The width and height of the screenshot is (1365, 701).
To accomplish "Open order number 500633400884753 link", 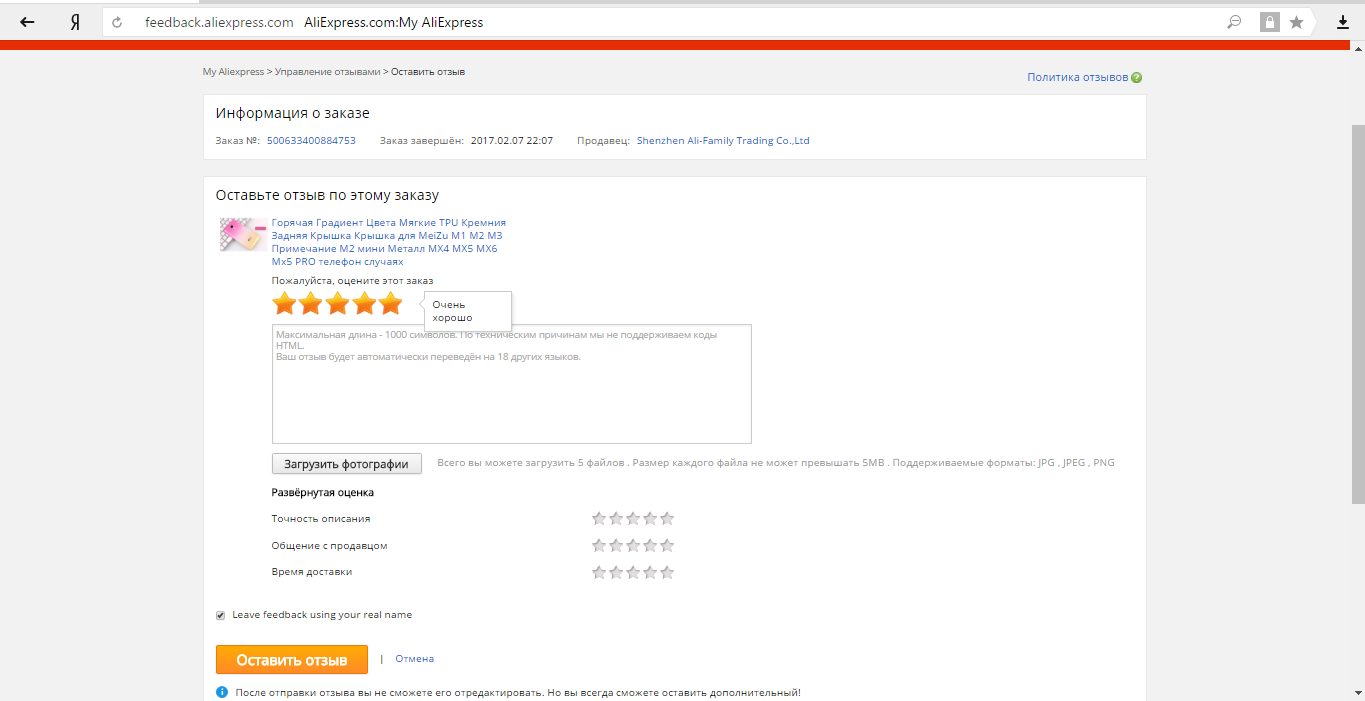I will coord(311,141).
